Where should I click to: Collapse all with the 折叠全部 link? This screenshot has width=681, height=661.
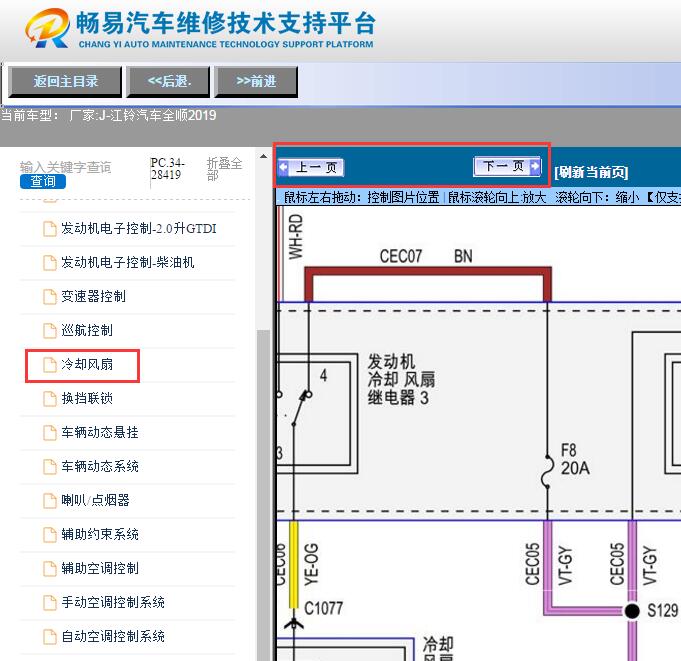pyautogui.click(x=224, y=169)
